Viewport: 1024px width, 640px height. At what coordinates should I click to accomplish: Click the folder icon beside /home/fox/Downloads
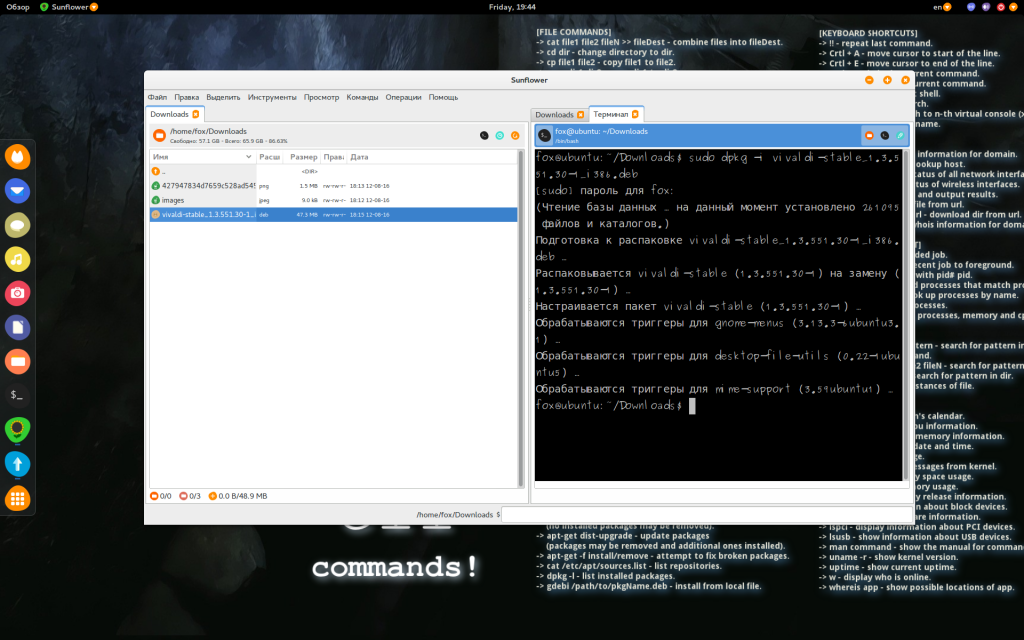[159, 135]
